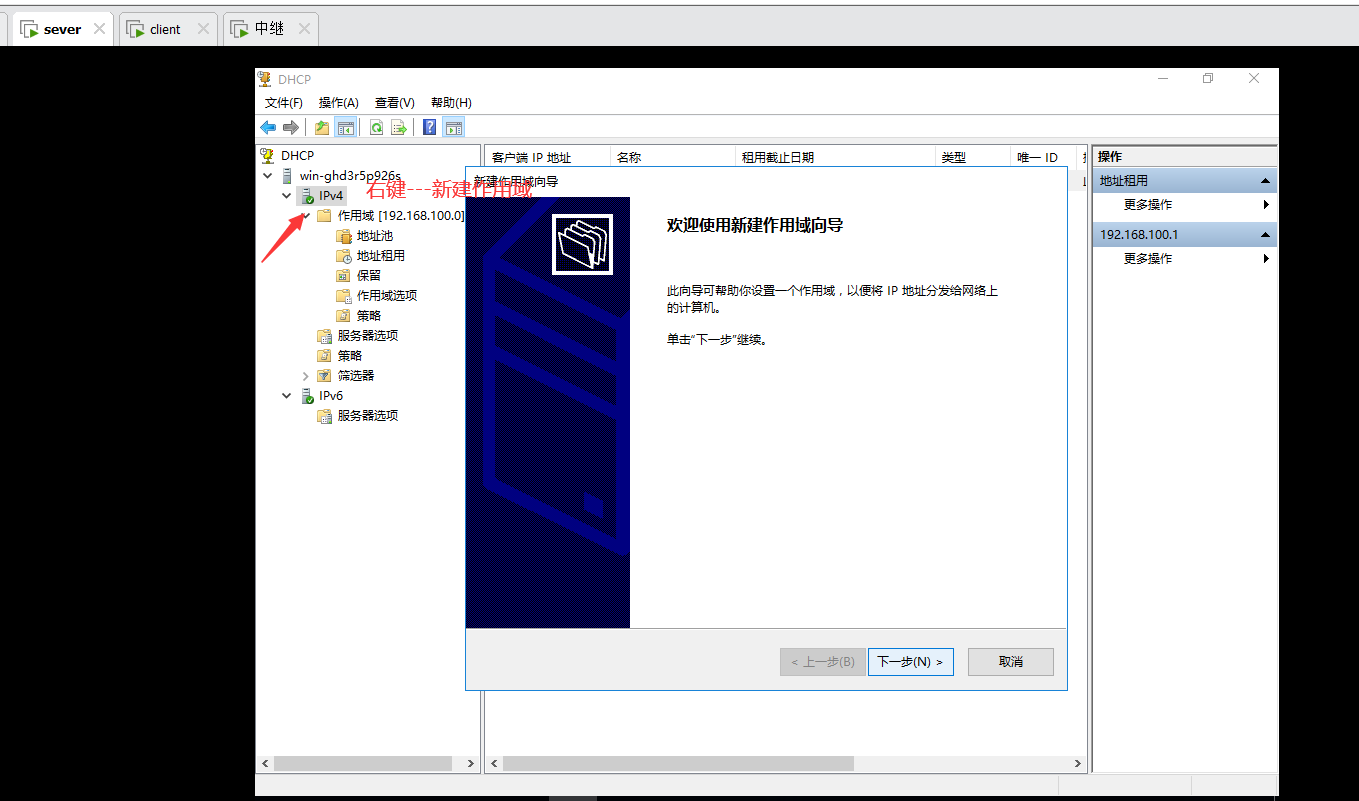Click the server icon beside win-ghd3r5p926s
The height and width of the screenshot is (801, 1359).
pyautogui.click(x=287, y=175)
